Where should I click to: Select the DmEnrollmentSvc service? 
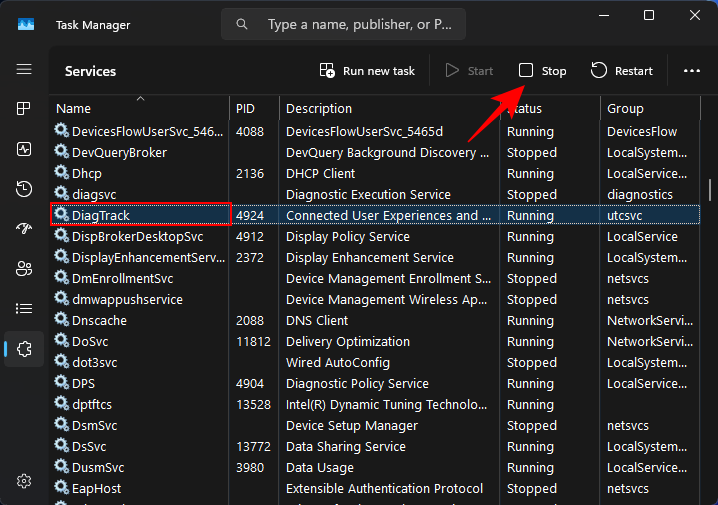click(123, 279)
